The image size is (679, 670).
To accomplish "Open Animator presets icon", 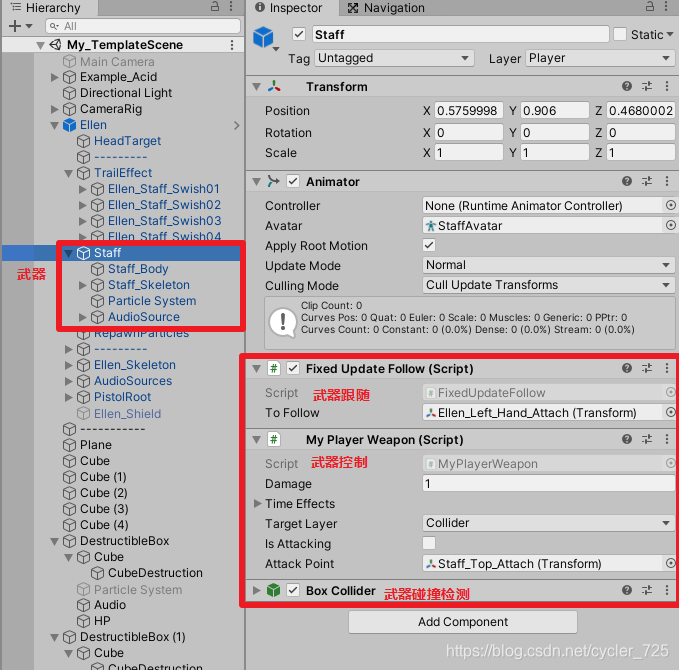I will [647, 181].
